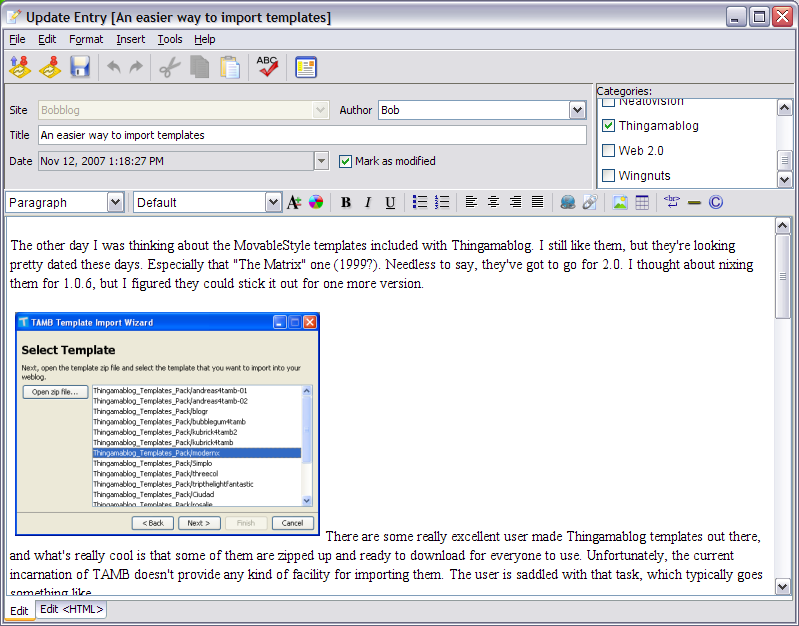Image resolution: width=799 pixels, height=626 pixels.
Task: Insert a hyperlink with globe icon
Action: (568, 202)
